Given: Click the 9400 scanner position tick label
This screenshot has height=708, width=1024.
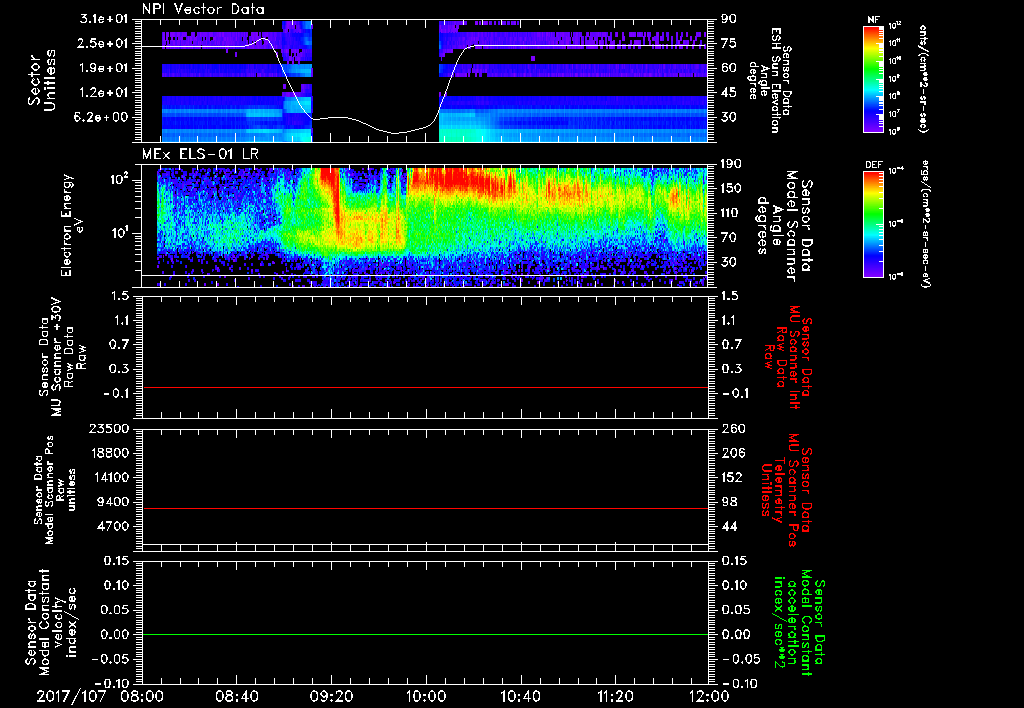Looking at the screenshot, I should click(114, 502).
